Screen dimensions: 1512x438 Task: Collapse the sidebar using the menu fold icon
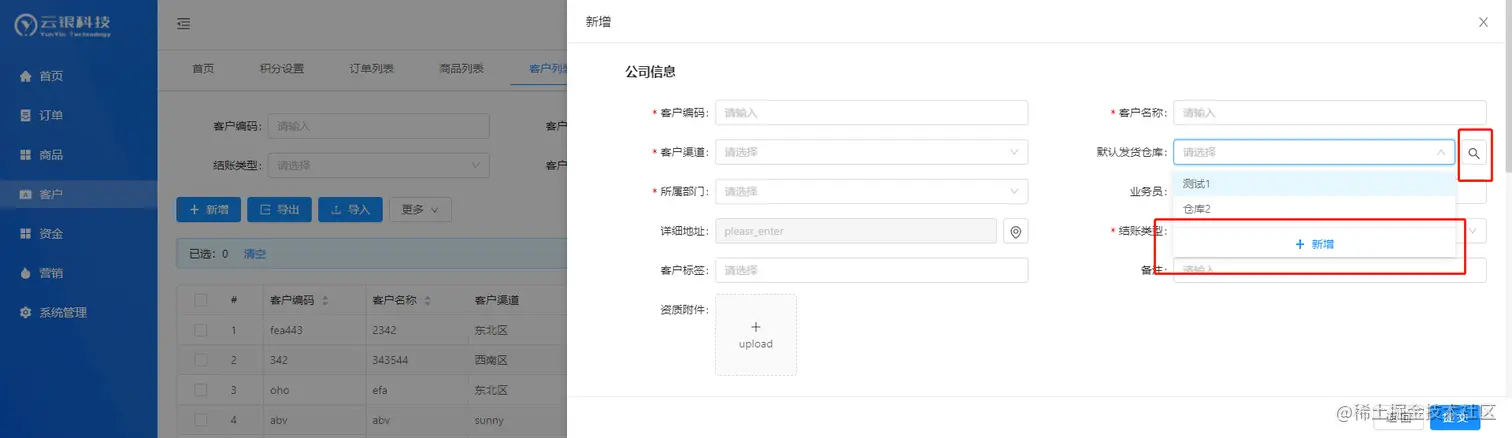(184, 24)
